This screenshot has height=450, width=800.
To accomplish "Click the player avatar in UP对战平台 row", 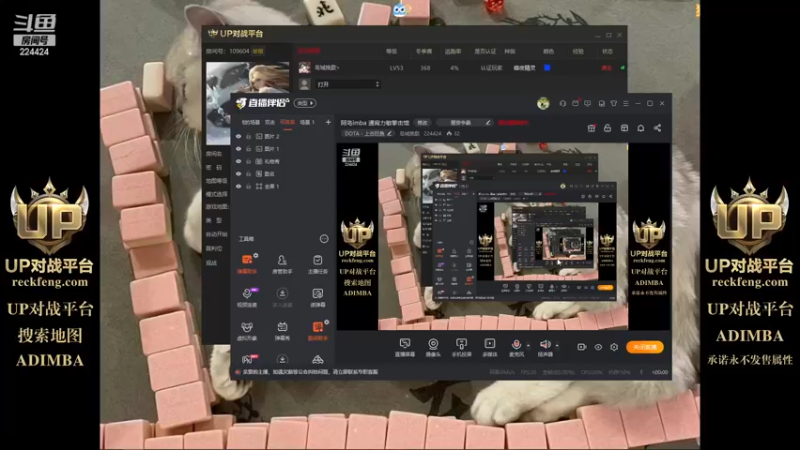I will pos(305,67).
